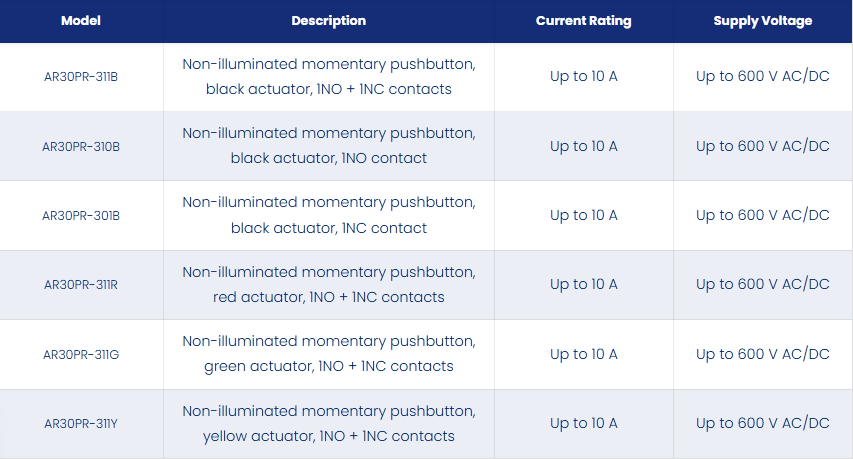Click the Model column header

click(x=81, y=21)
